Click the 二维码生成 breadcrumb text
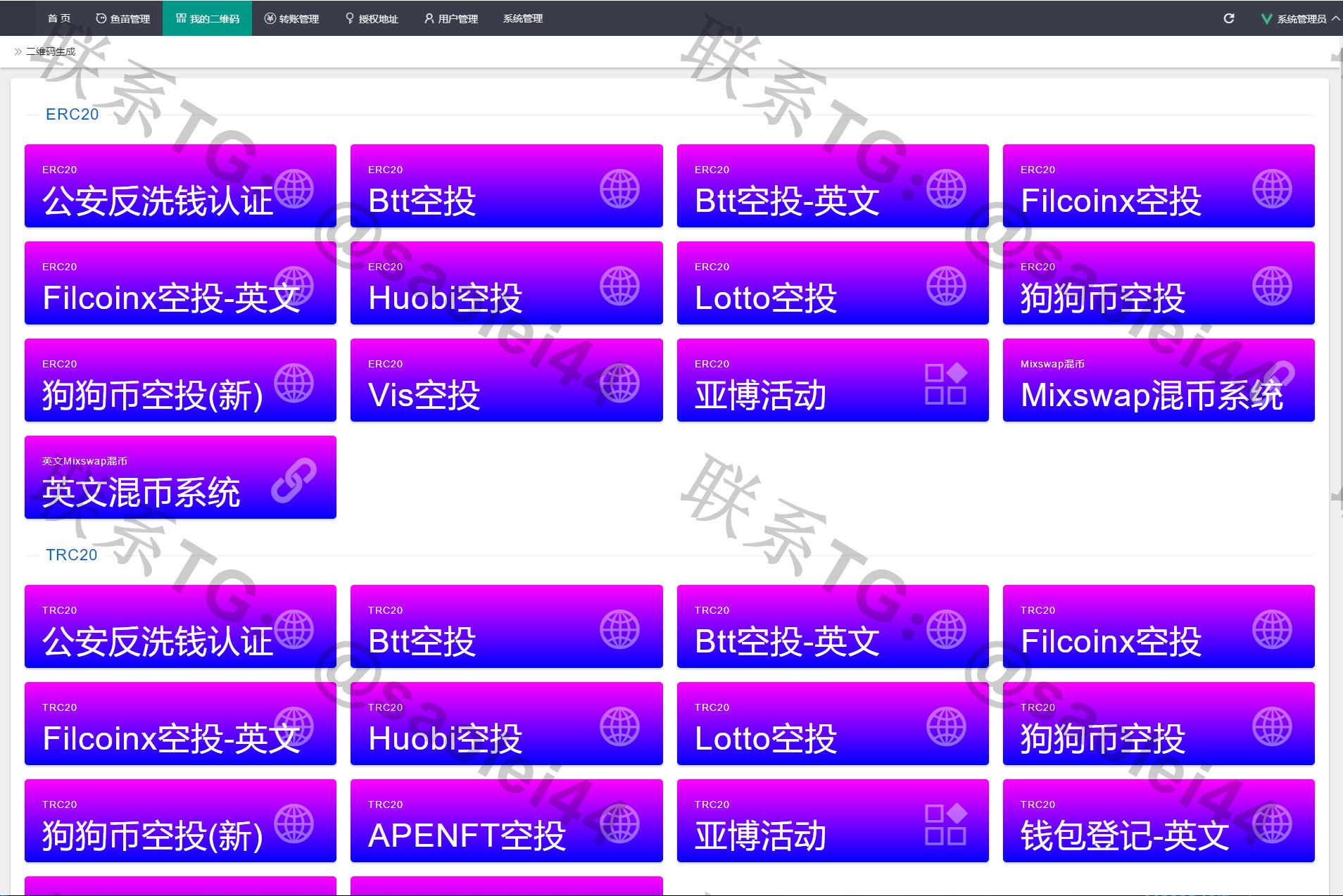Image resolution: width=1343 pixels, height=896 pixels. [x=51, y=51]
